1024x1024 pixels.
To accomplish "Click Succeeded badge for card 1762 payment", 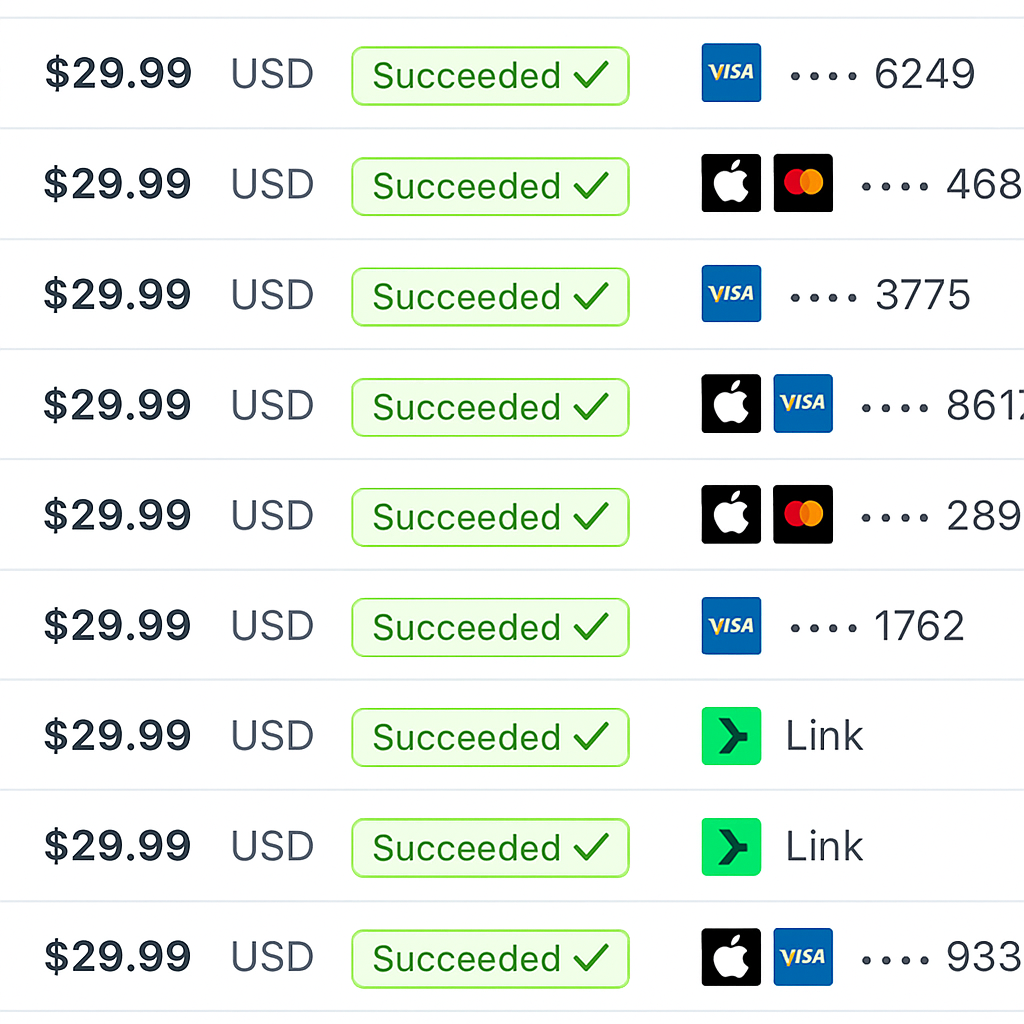I will [490, 628].
